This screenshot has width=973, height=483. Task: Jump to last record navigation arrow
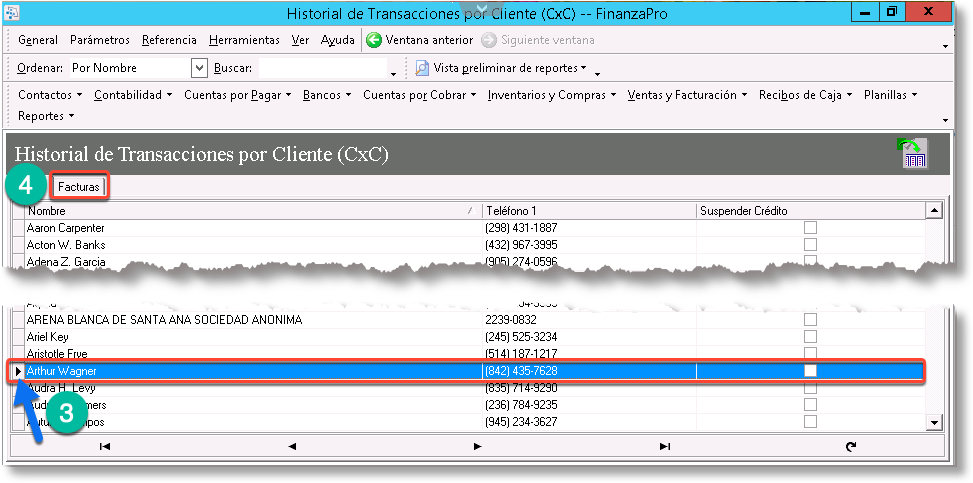pos(665,446)
